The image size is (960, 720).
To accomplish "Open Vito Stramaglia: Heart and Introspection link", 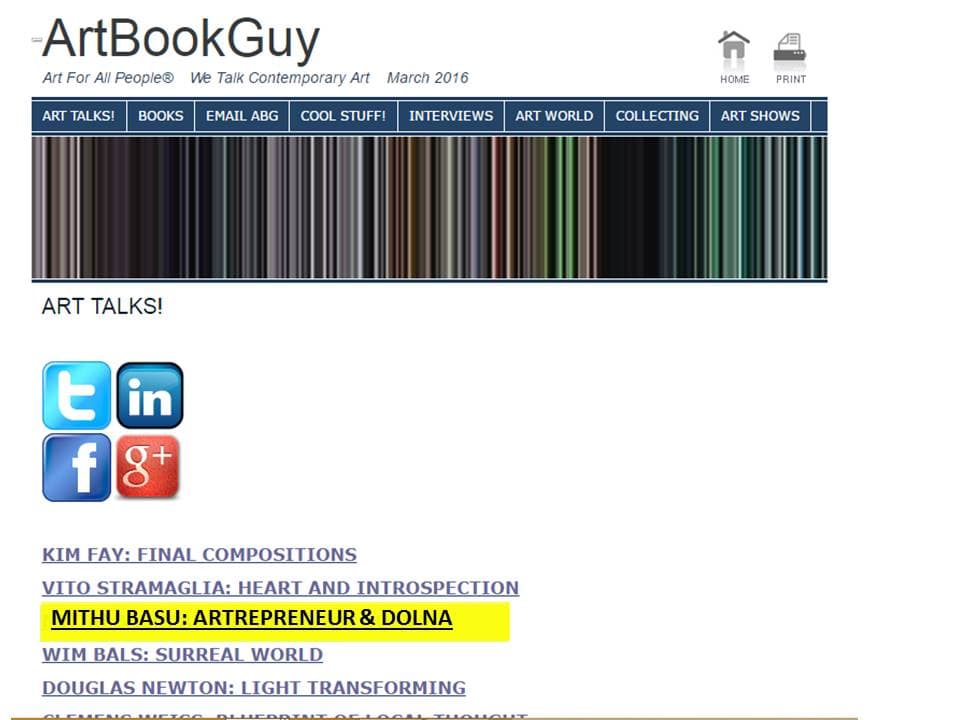I will (280, 588).
